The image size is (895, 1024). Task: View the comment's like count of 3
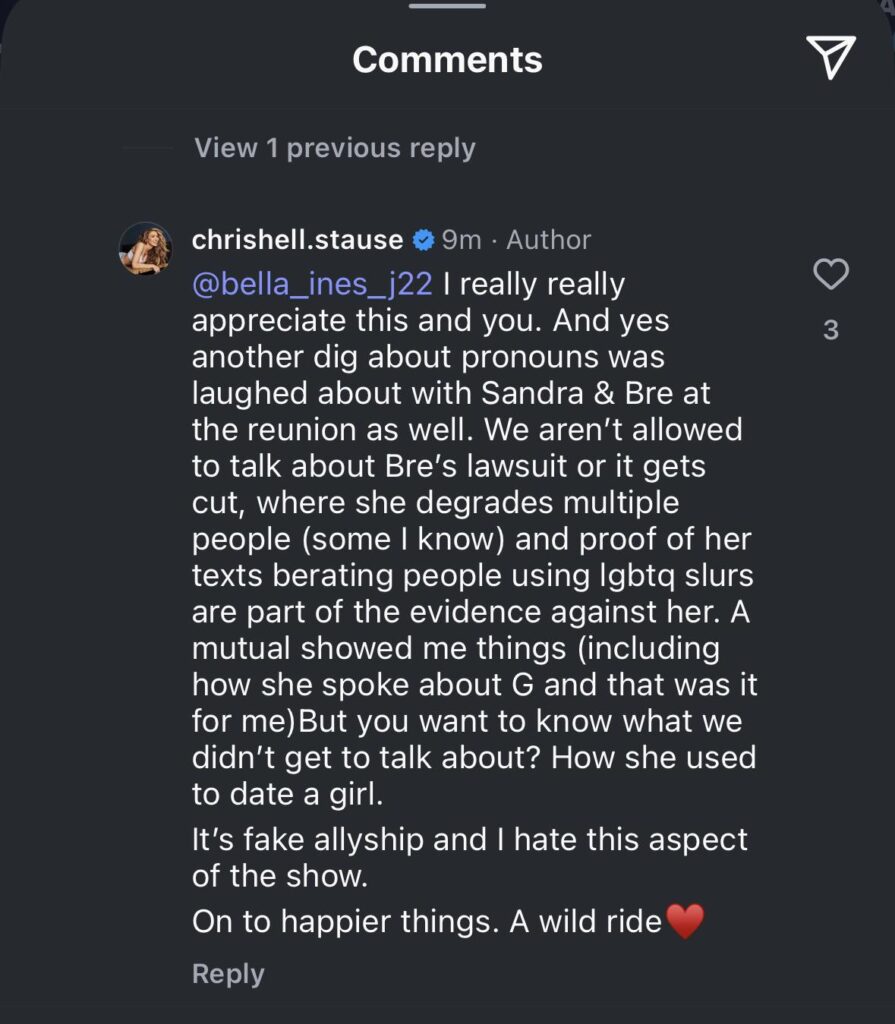(x=831, y=330)
